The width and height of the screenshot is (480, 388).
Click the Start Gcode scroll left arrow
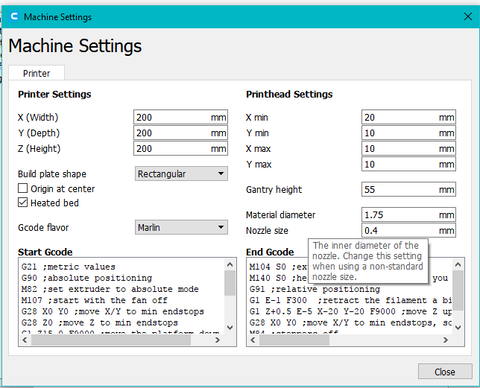point(25,340)
